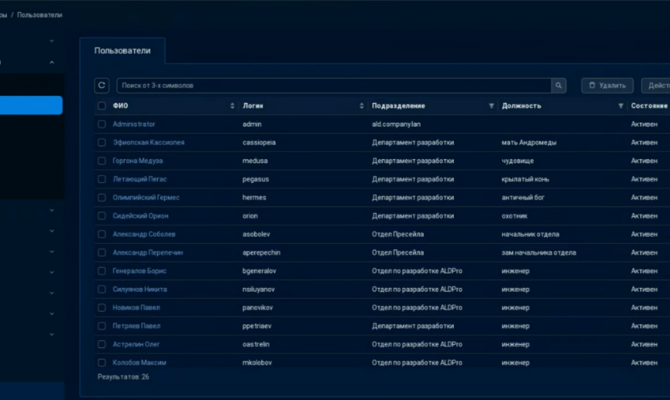Image resolution: width=670 pixels, height=400 pixels.
Task: Open the Новиков Павел user link
Action: [136, 308]
